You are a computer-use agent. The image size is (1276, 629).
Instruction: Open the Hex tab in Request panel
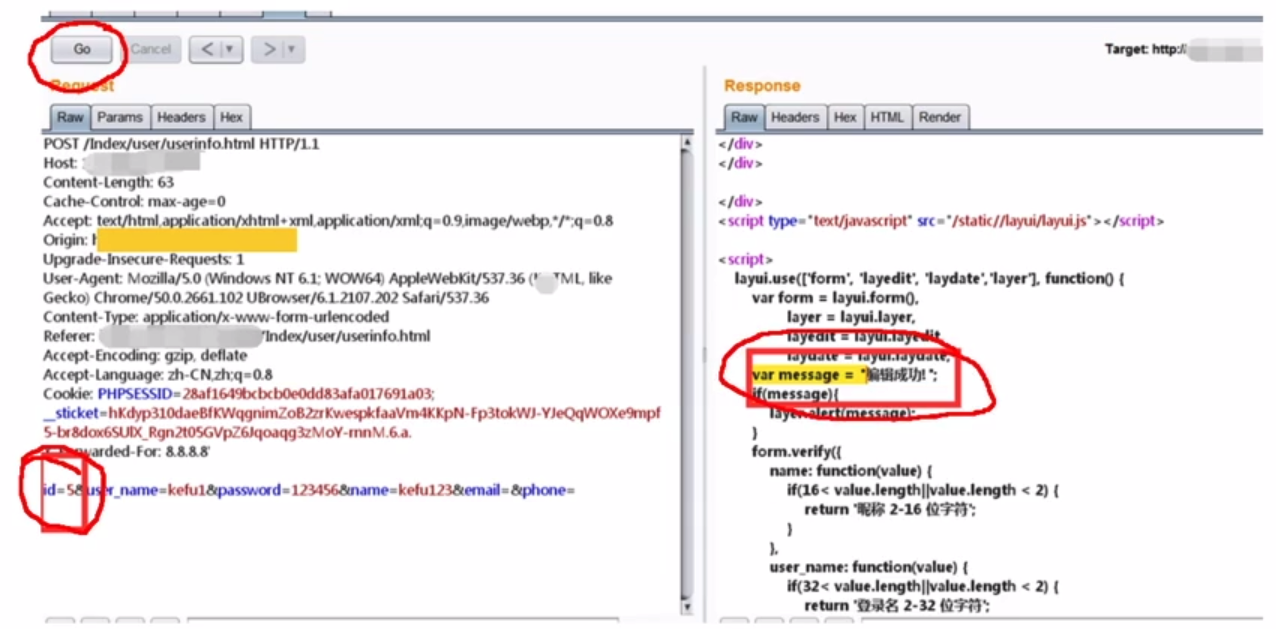(x=232, y=117)
